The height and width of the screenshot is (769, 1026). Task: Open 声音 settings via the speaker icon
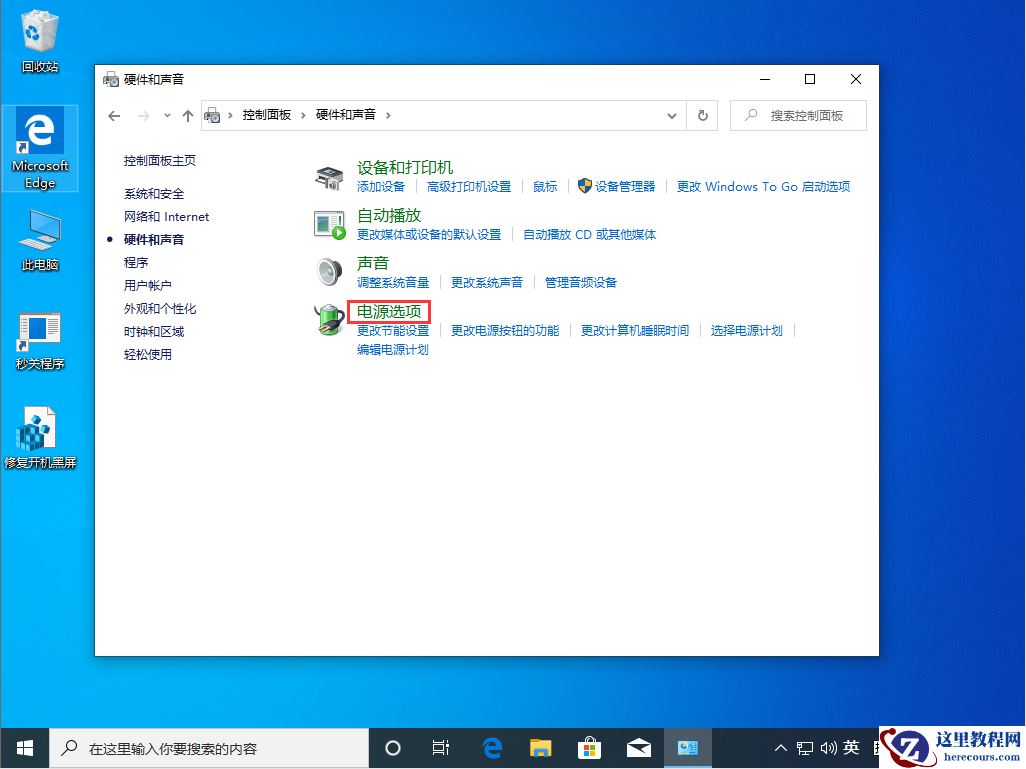click(x=328, y=272)
